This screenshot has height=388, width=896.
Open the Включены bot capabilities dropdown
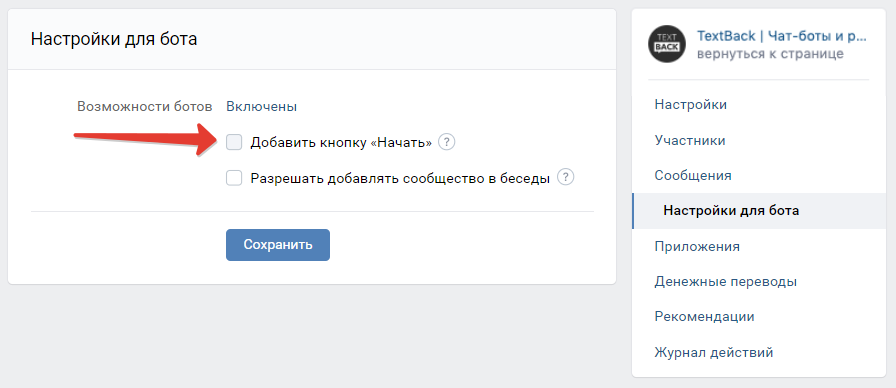pyautogui.click(x=262, y=107)
